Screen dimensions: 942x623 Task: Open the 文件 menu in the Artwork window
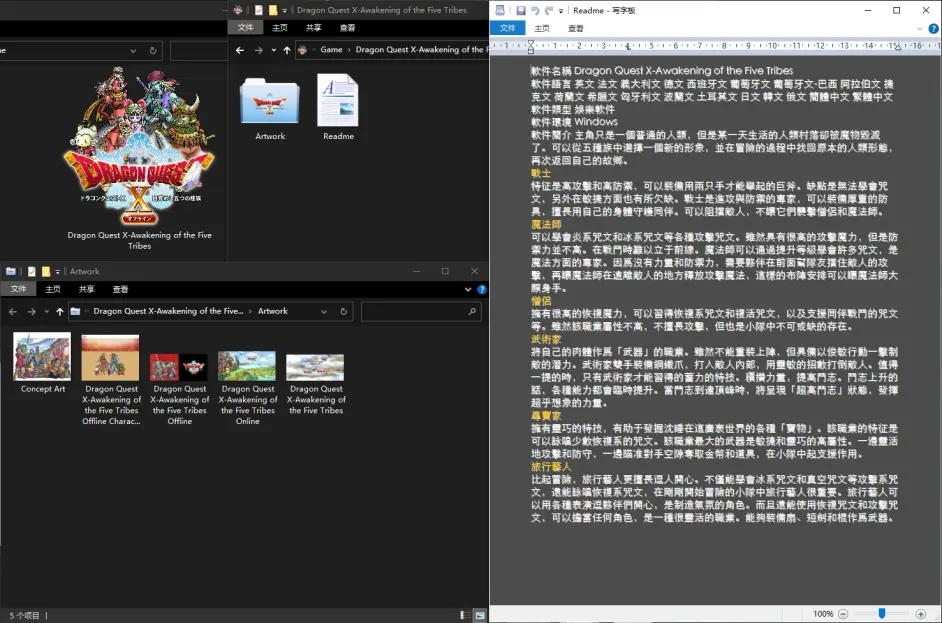(x=19, y=288)
